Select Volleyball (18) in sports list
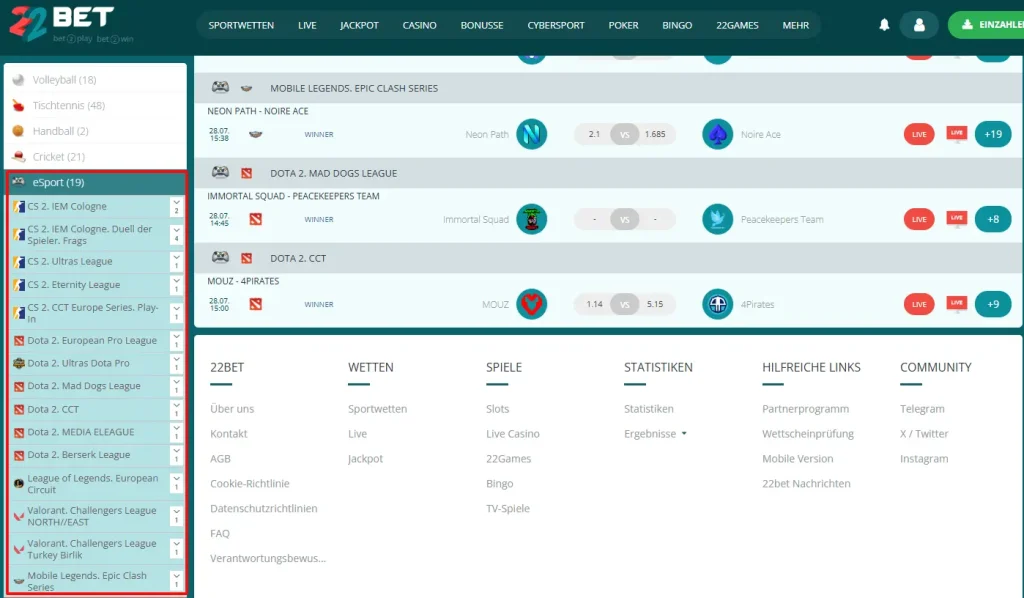Image resolution: width=1024 pixels, height=598 pixels. [x=96, y=80]
